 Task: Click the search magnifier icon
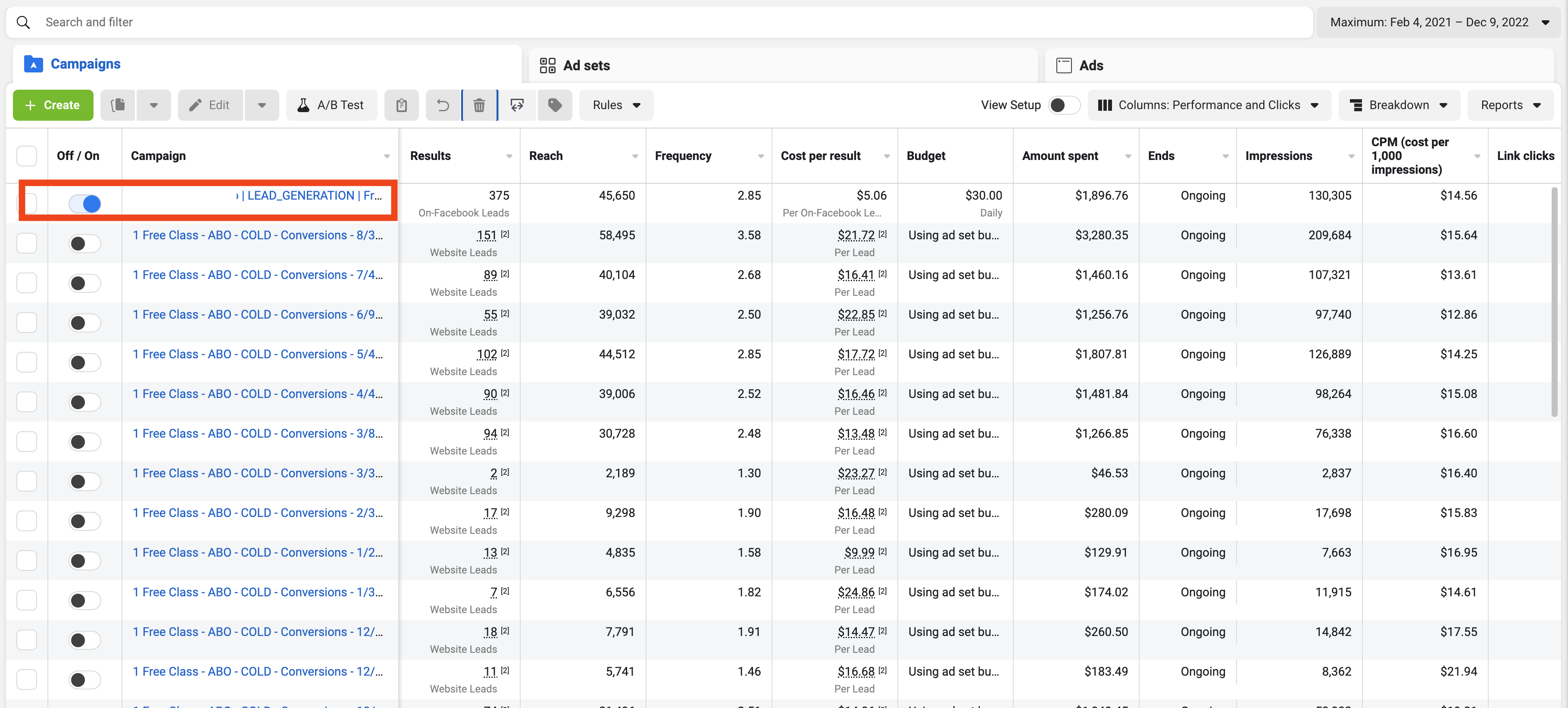[x=23, y=22]
